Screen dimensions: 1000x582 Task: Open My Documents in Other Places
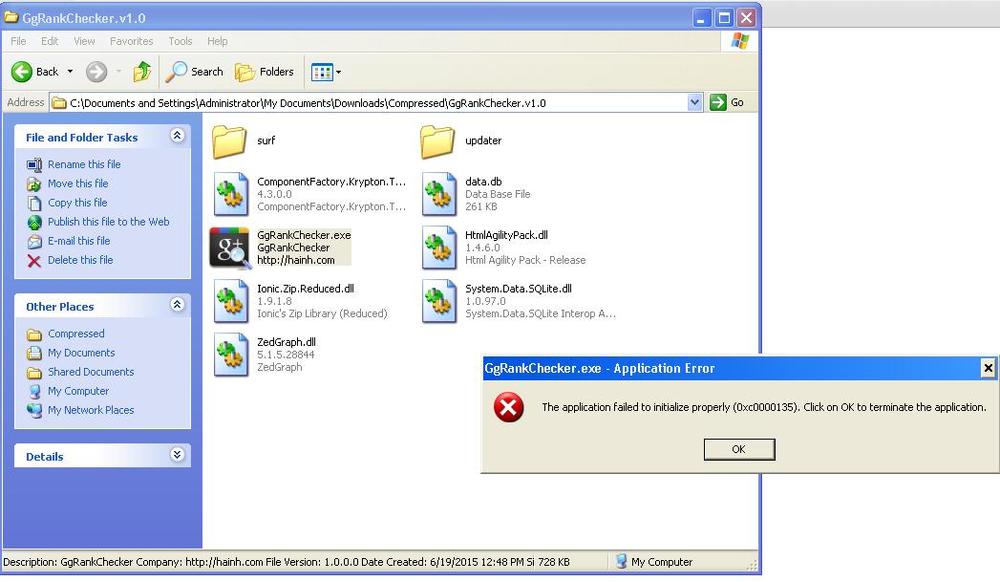(x=81, y=353)
